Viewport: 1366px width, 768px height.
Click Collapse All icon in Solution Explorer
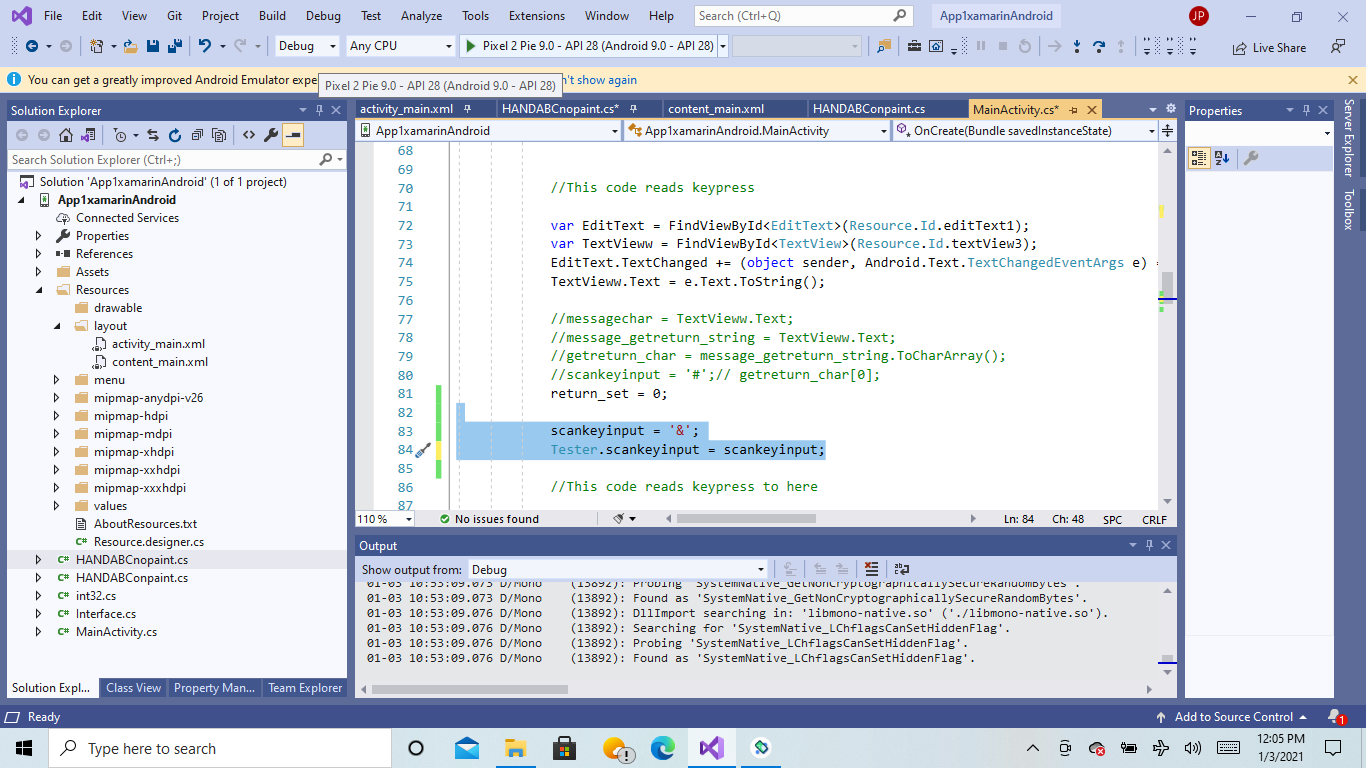coord(197,135)
